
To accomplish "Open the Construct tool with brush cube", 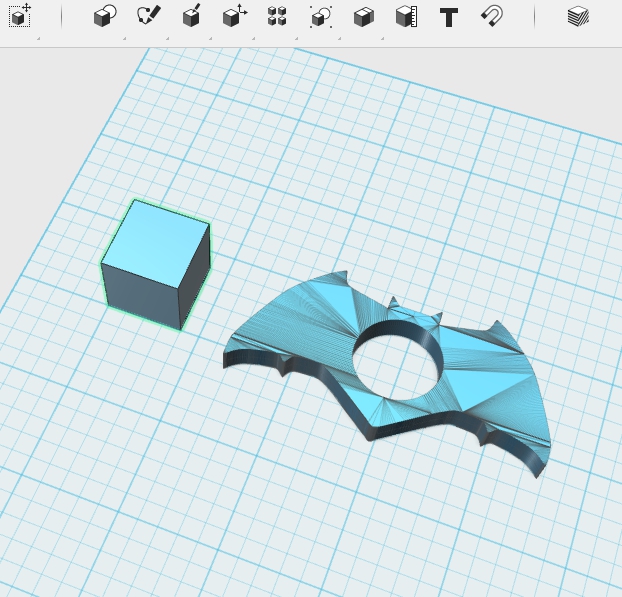I will click(x=192, y=16).
